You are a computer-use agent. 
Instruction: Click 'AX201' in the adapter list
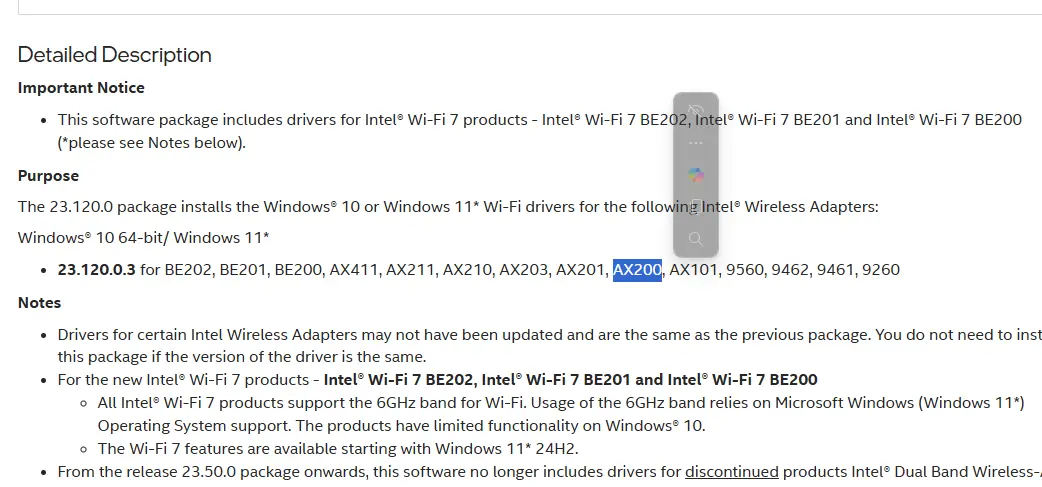(x=579, y=270)
